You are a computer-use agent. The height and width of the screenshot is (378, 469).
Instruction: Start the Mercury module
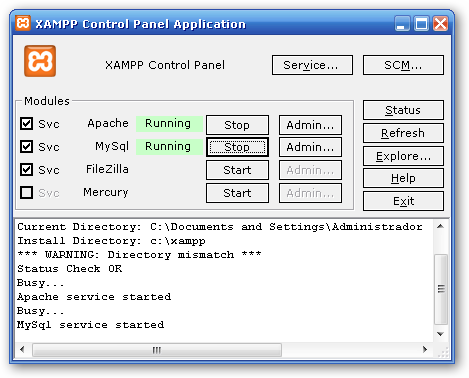click(237, 193)
